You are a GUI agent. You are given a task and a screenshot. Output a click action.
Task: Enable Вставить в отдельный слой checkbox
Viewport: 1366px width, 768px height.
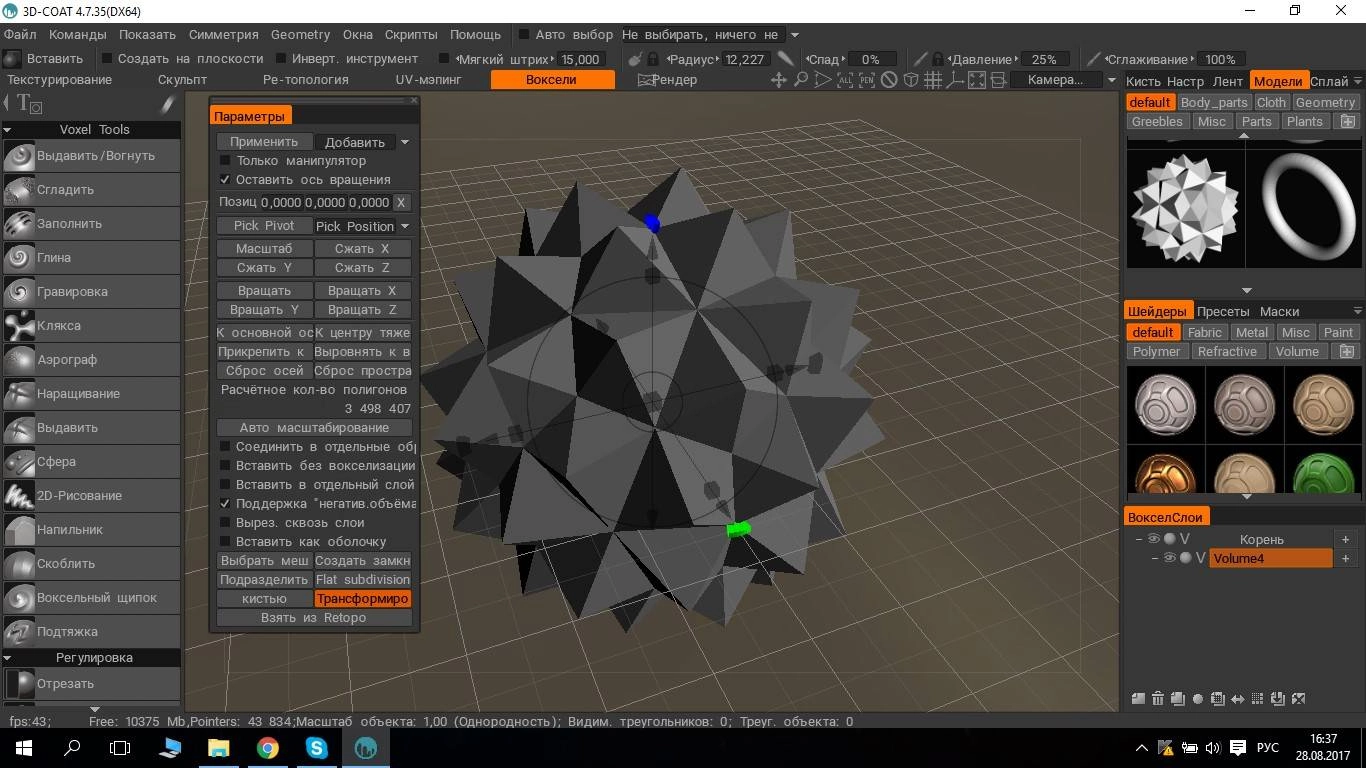click(x=225, y=484)
